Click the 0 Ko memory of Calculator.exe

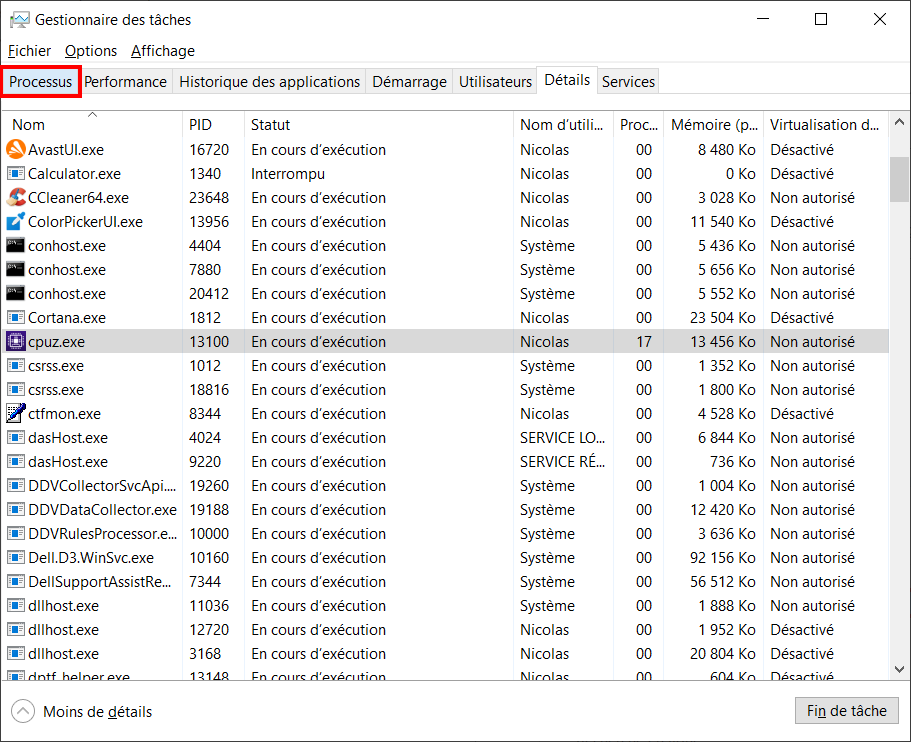coord(740,174)
